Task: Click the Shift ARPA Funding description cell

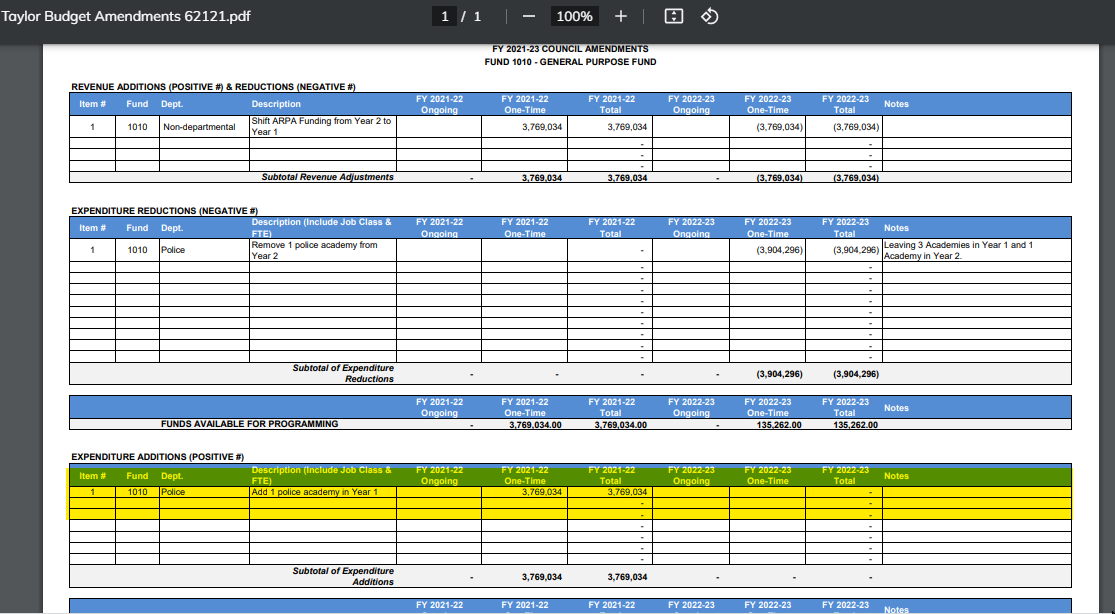Action: pos(323,127)
